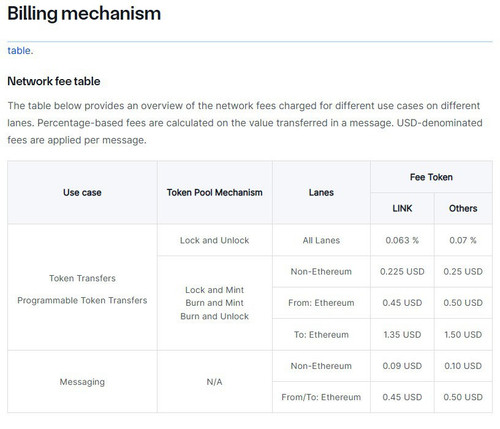The width and height of the screenshot is (500, 429).
Task: Select the 0.063 % fee value
Action: pyautogui.click(x=402, y=240)
